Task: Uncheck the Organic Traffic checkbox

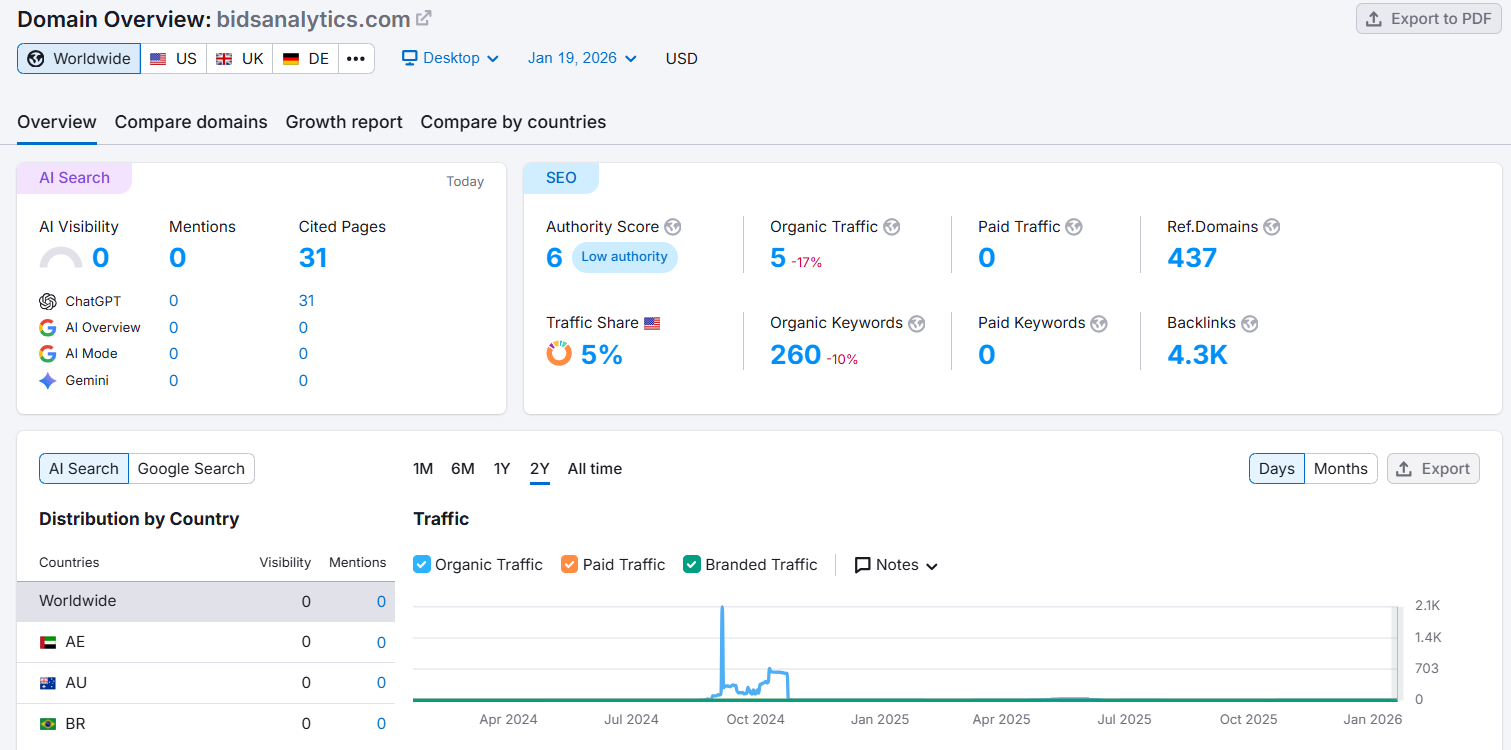Action: point(422,565)
